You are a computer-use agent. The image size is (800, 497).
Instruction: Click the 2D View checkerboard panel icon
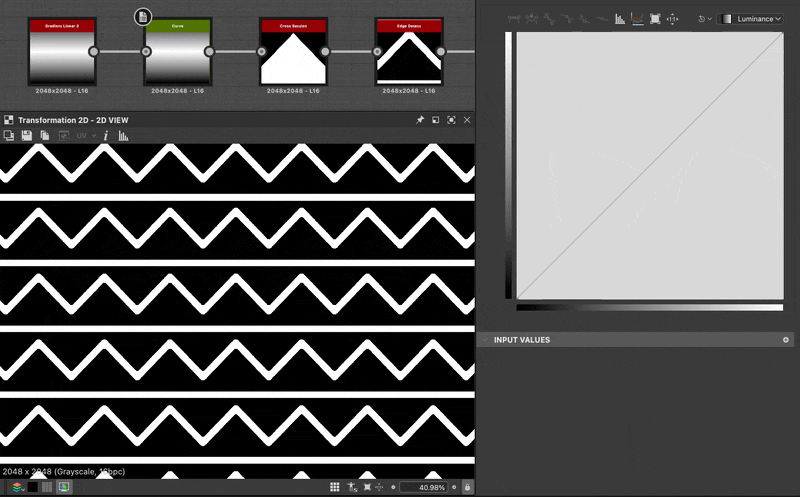[x=9, y=120]
